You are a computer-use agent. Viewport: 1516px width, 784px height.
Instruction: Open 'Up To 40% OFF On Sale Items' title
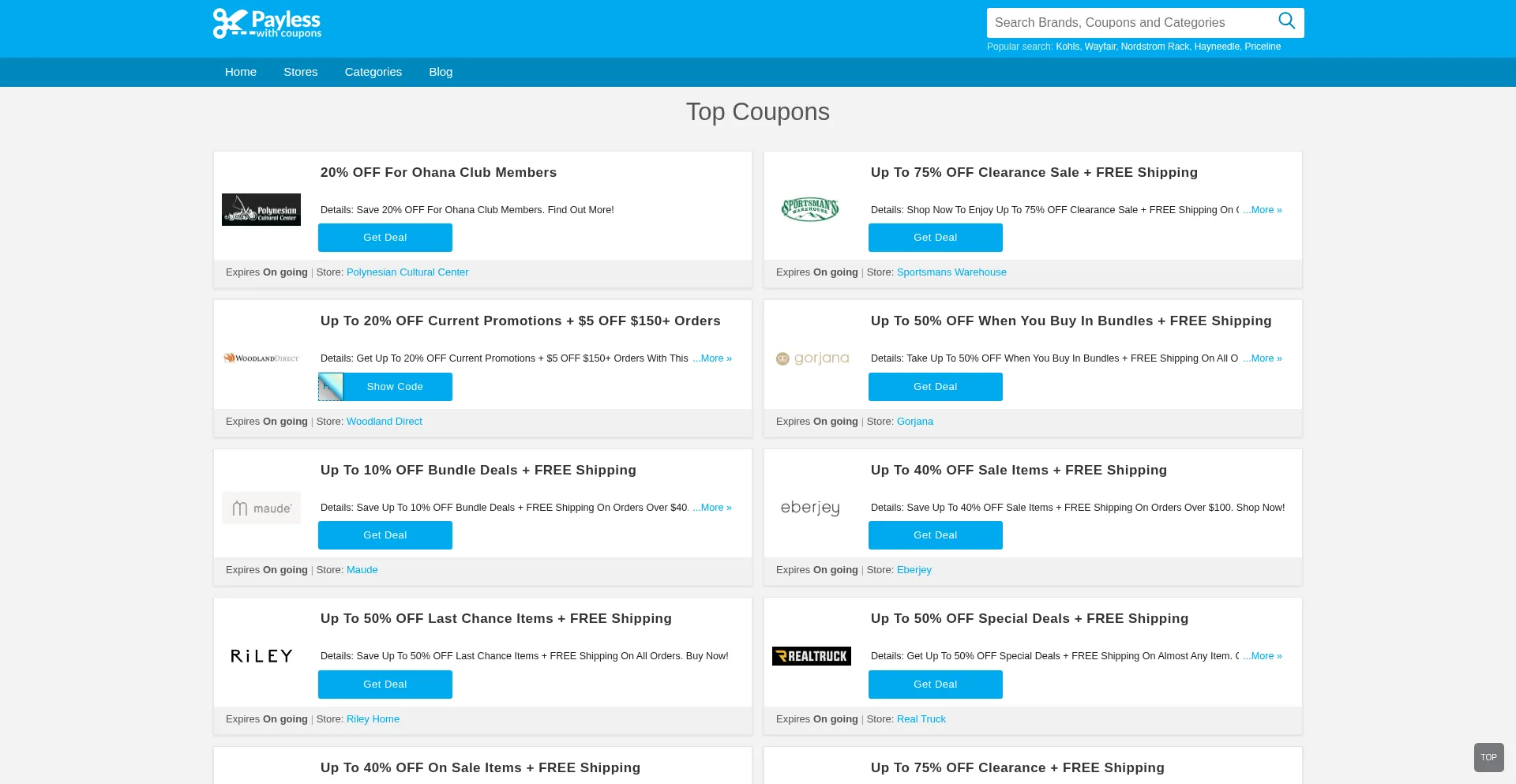(x=480, y=768)
